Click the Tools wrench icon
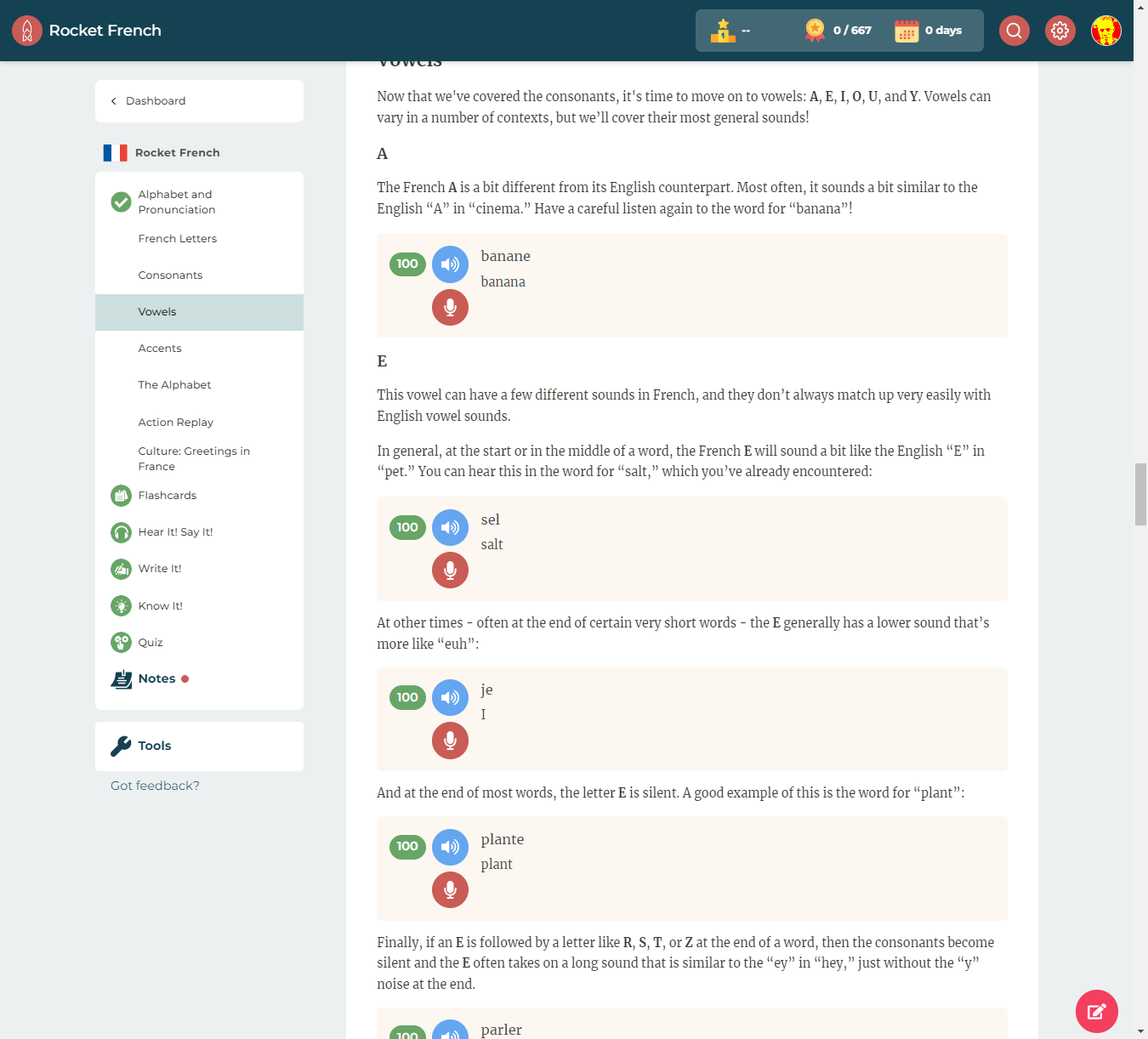This screenshot has width=1148, height=1039. click(x=122, y=747)
